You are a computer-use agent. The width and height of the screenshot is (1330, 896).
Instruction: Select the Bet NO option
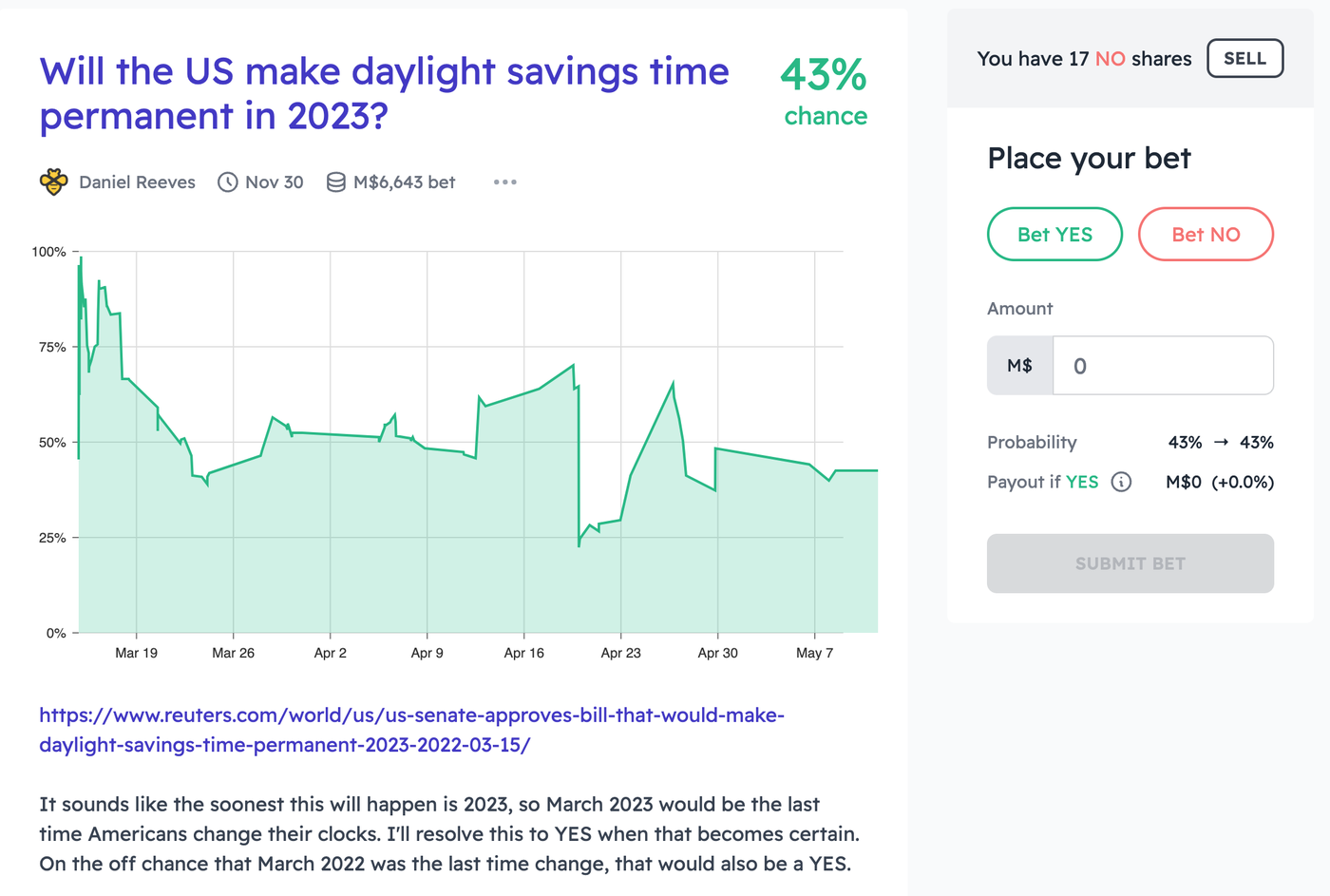(1206, 234)
